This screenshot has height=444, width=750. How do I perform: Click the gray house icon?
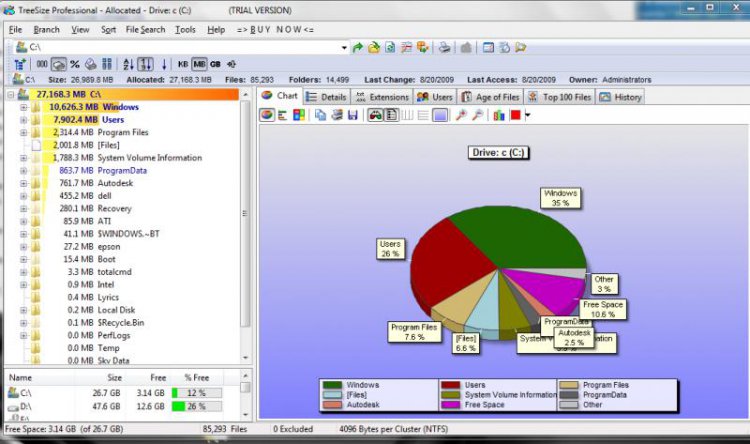pyautogui.click(x=466, y=47)
